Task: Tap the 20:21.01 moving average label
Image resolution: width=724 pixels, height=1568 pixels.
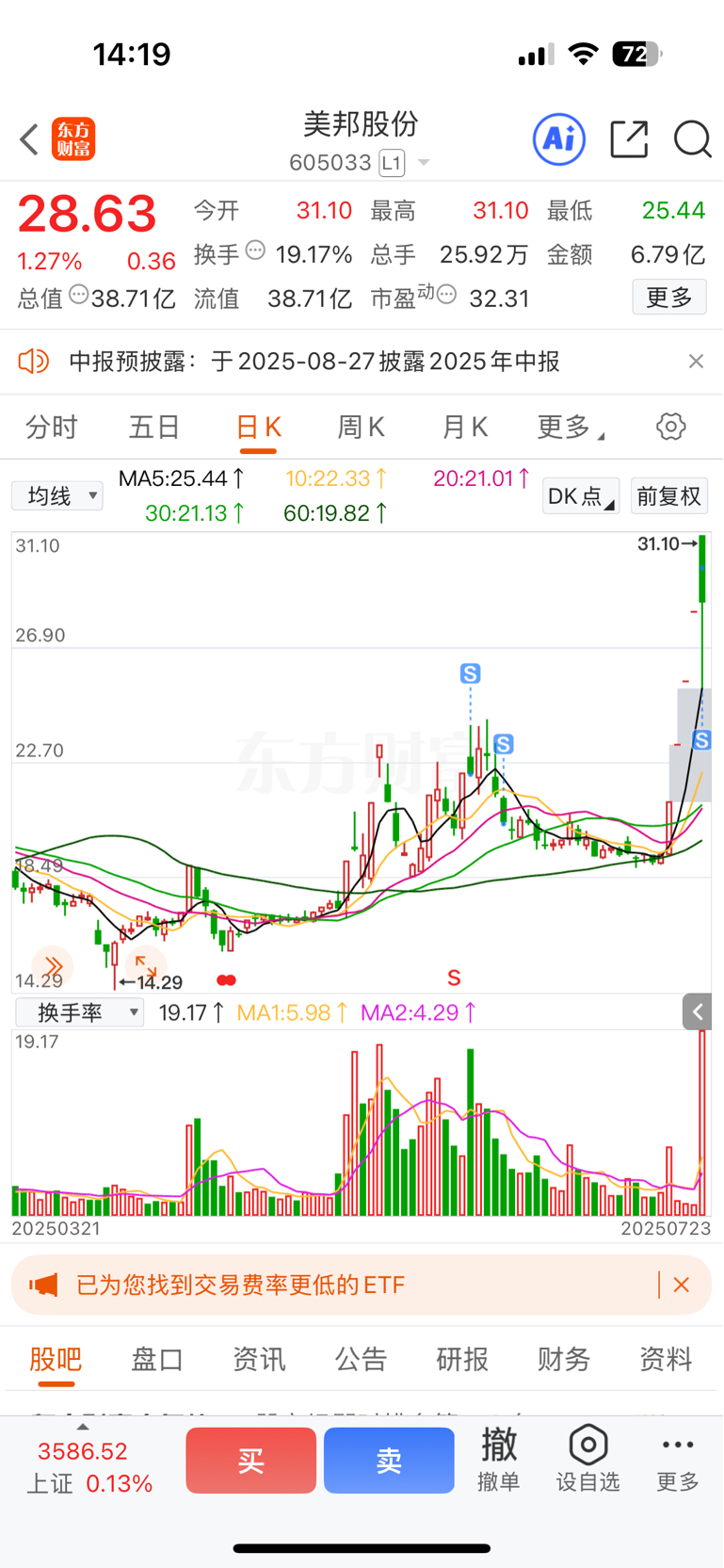Action: [x=481, y=478]
